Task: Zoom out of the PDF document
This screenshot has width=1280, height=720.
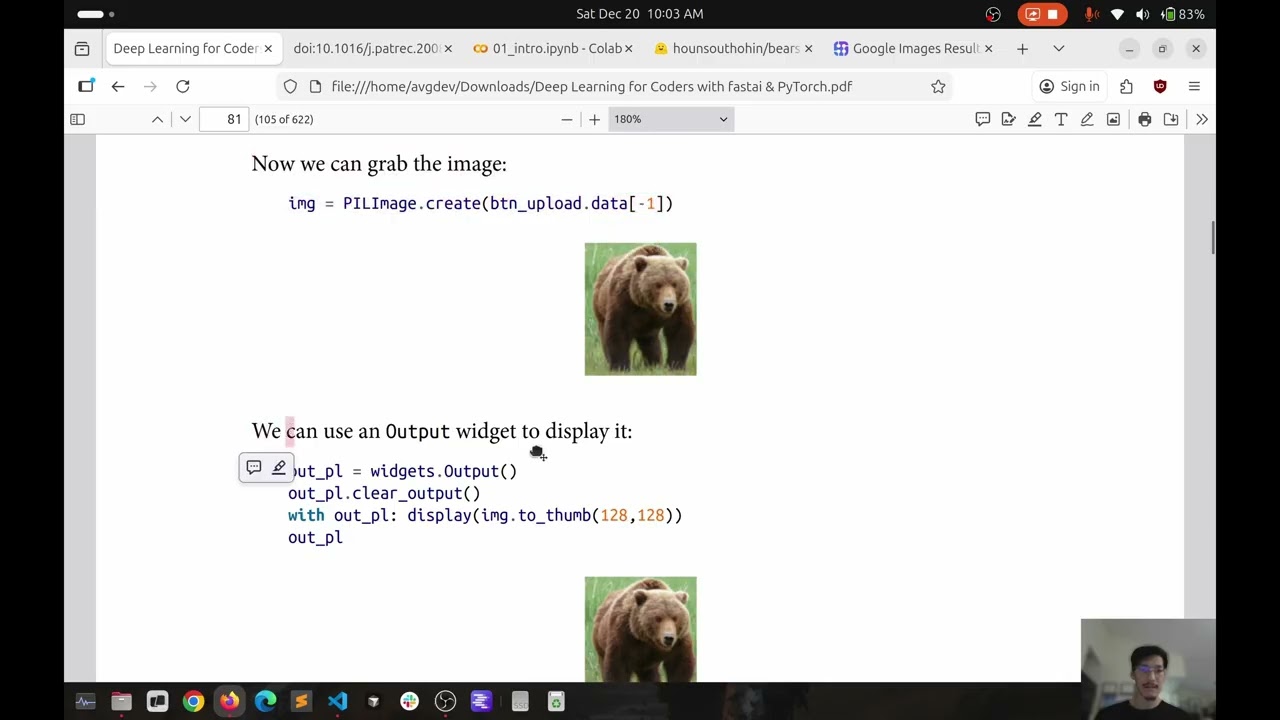Action: click(567, 119)
